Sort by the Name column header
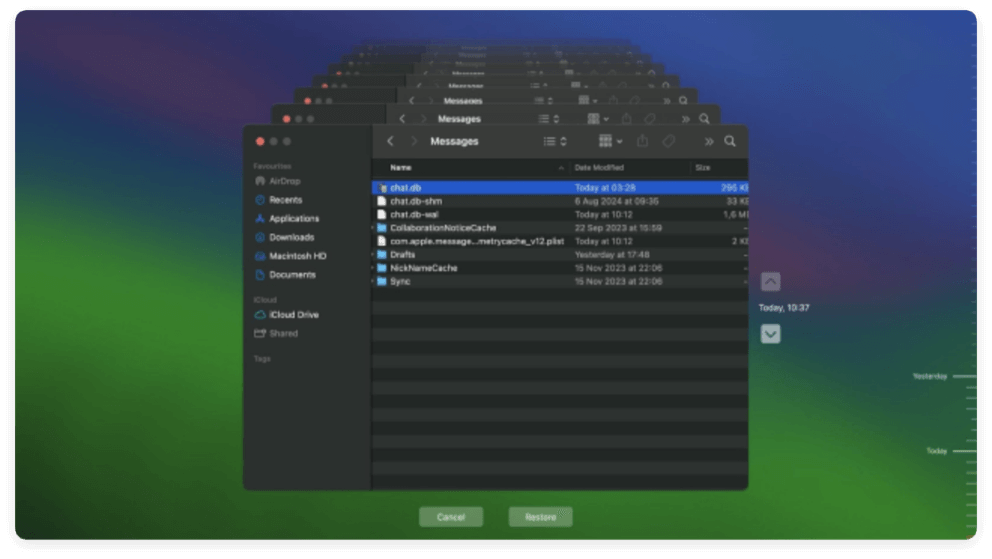Viewport: 992px width, 559px height. [400, 168]
